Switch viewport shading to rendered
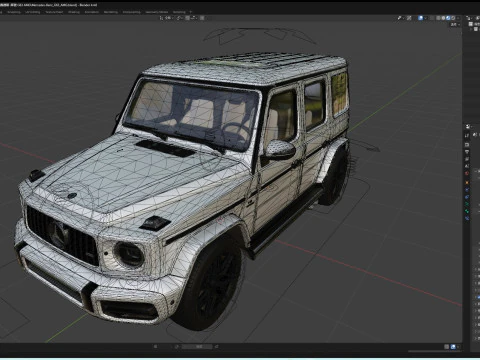Image resolution: width=480 pixels, height=360 pixels. click(x=453, y=18)
